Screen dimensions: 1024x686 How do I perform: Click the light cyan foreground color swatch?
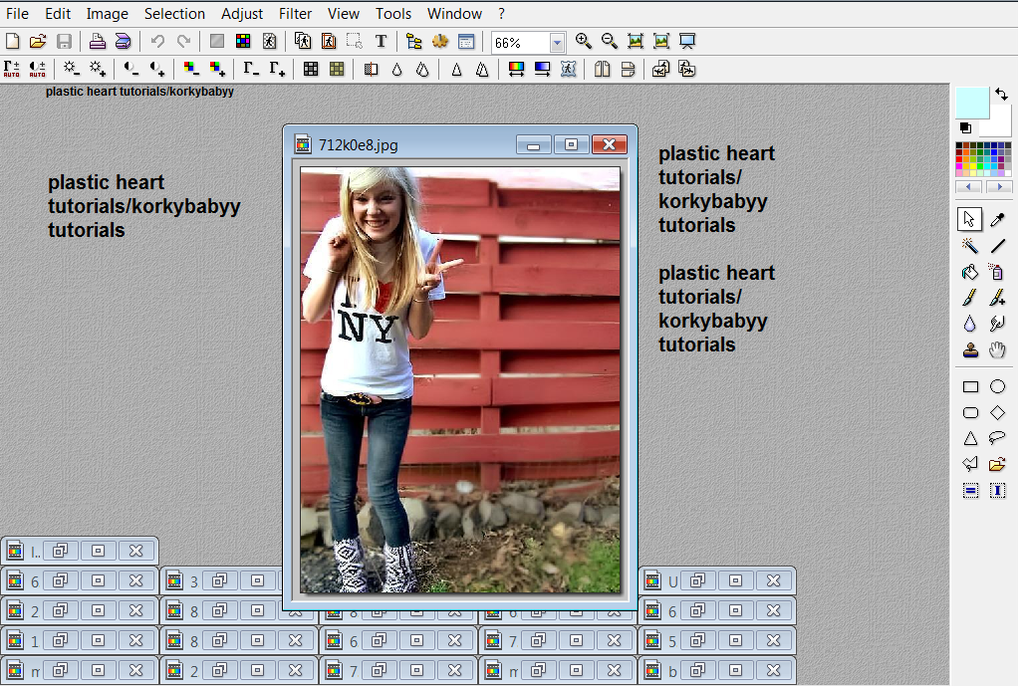pos(972,103)
